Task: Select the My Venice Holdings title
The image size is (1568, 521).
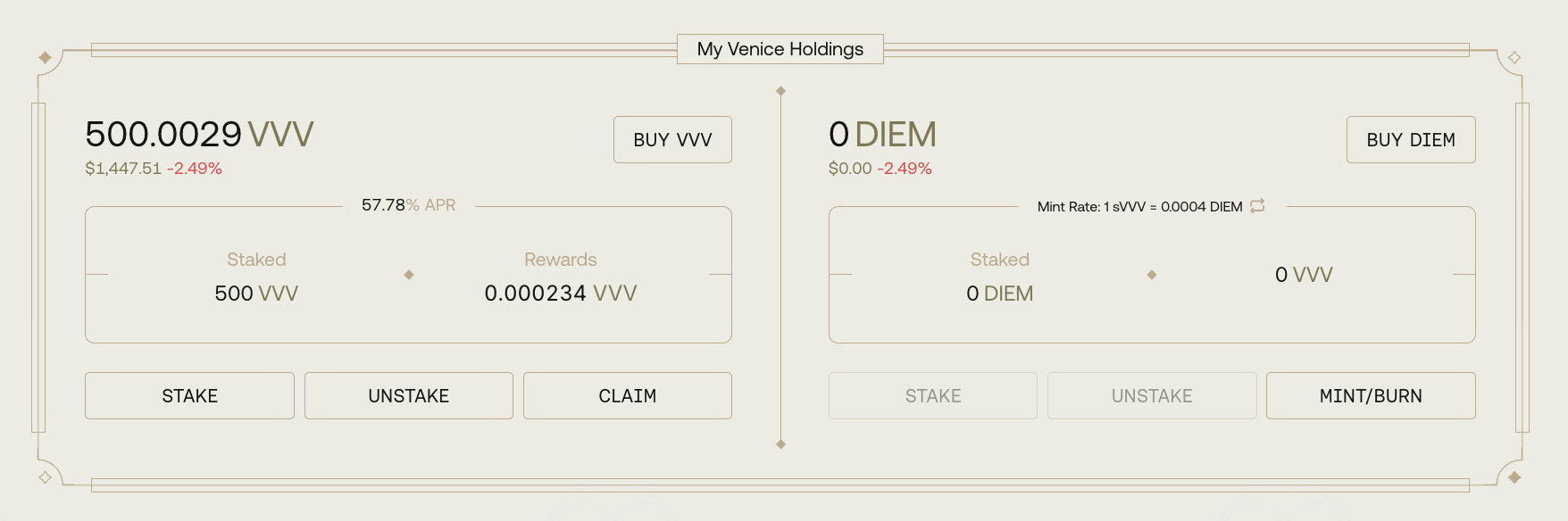Action: point(780,49)
